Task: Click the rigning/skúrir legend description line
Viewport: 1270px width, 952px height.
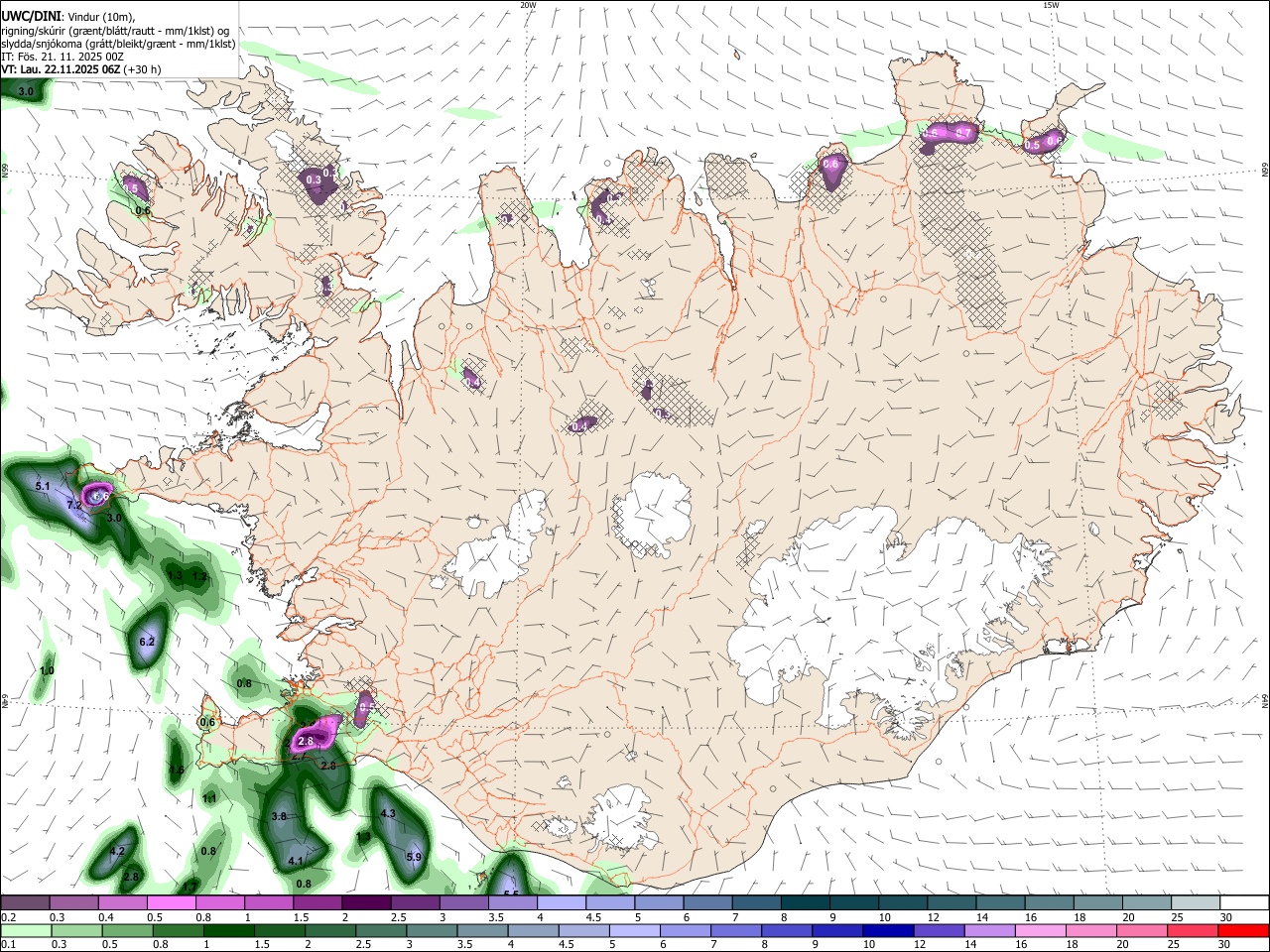Action: [x=115, y=30]
